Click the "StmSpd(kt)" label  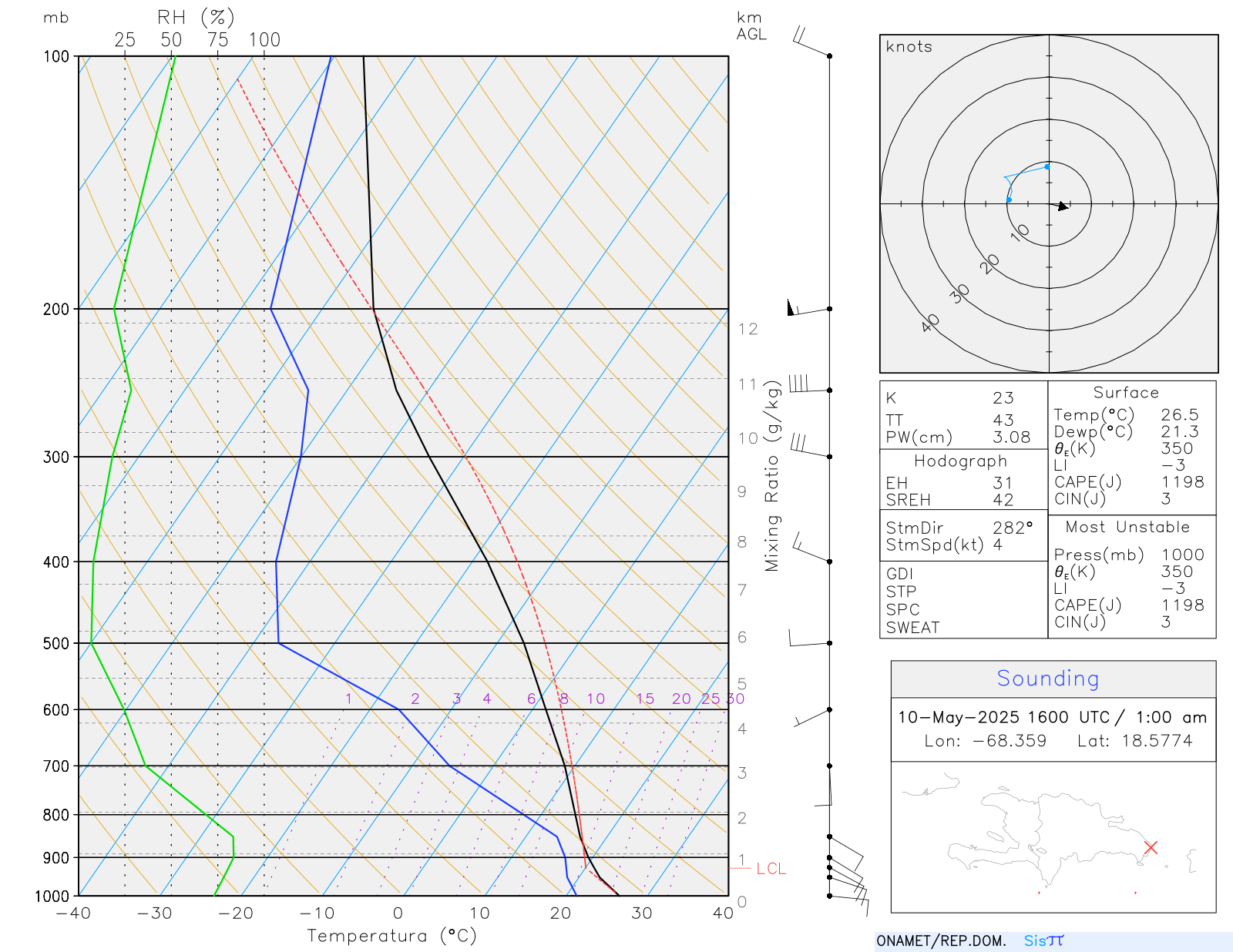(x=935, y=545)
